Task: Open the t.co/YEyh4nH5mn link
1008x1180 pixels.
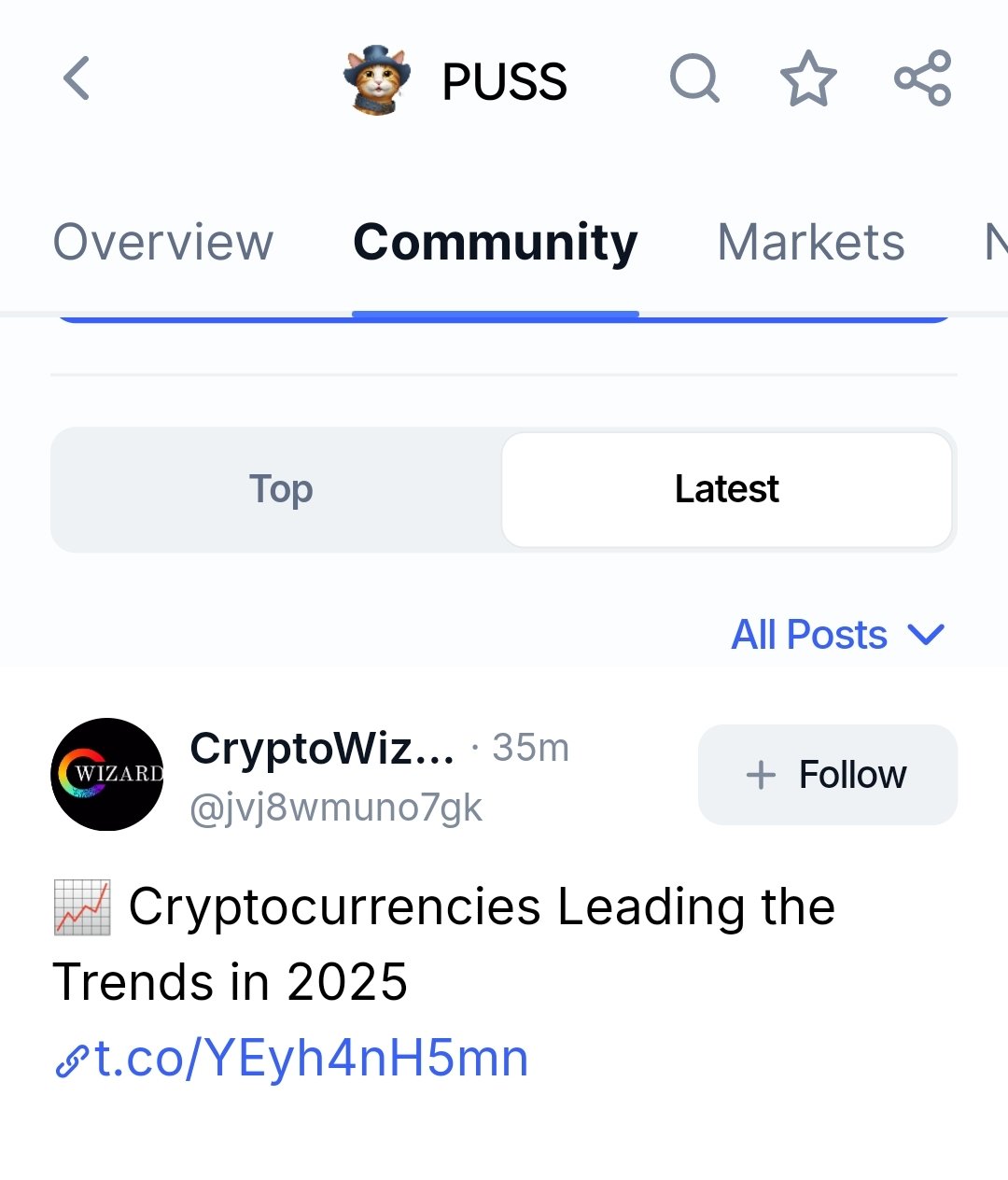Action: point(312,1059)
